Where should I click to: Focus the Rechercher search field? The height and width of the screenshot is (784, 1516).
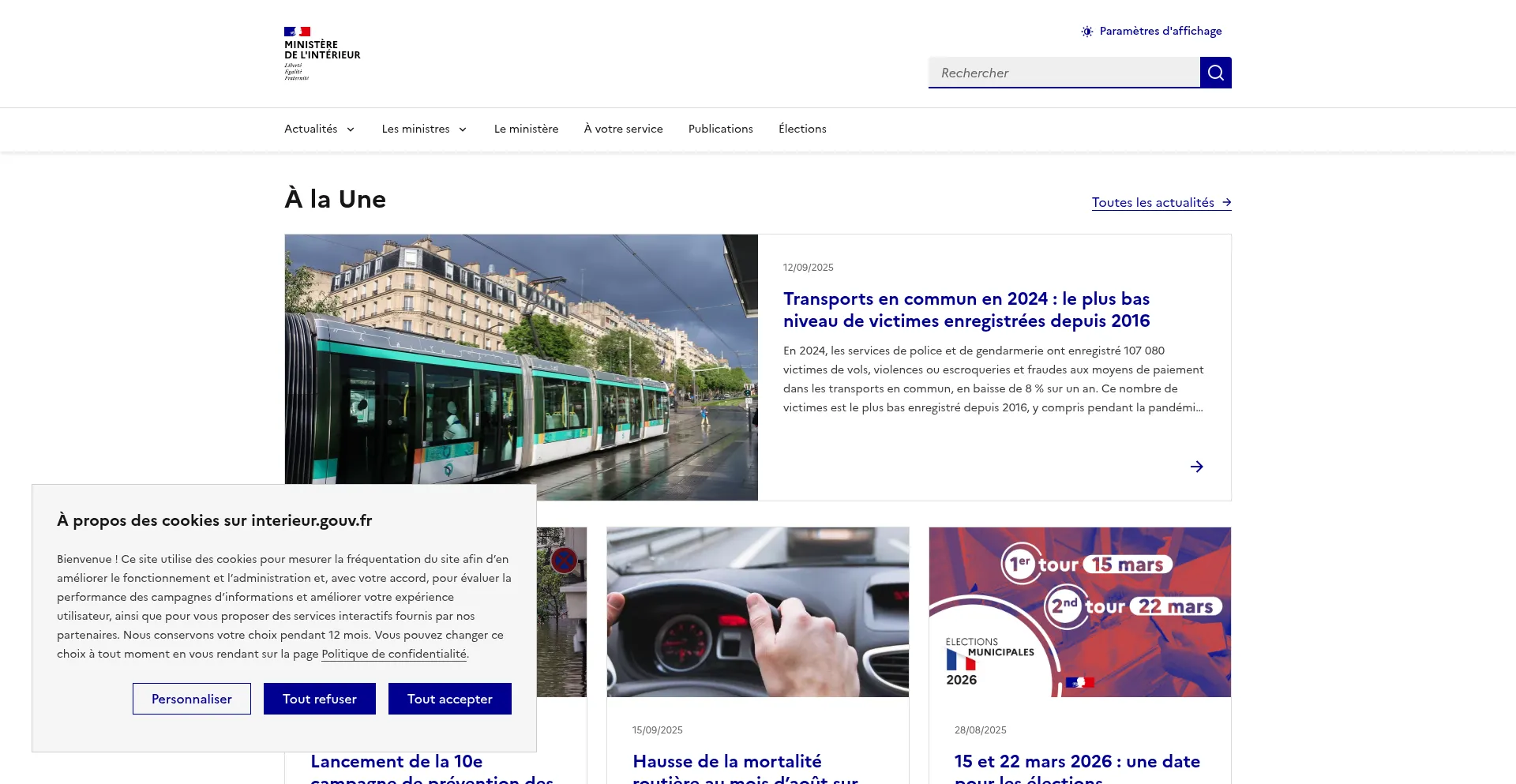click(1064, 73)
